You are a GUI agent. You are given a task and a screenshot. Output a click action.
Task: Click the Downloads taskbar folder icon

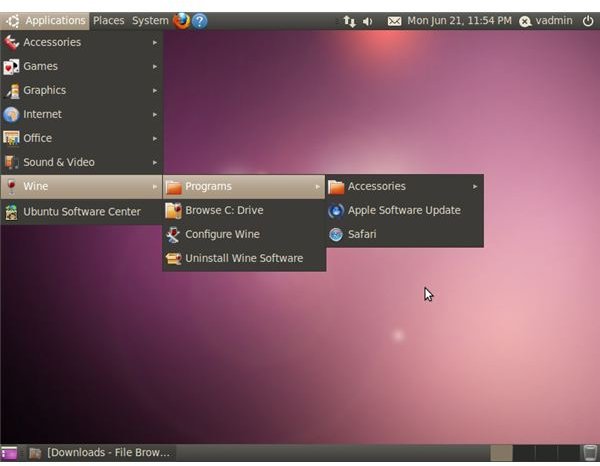[x=35, y=453]
